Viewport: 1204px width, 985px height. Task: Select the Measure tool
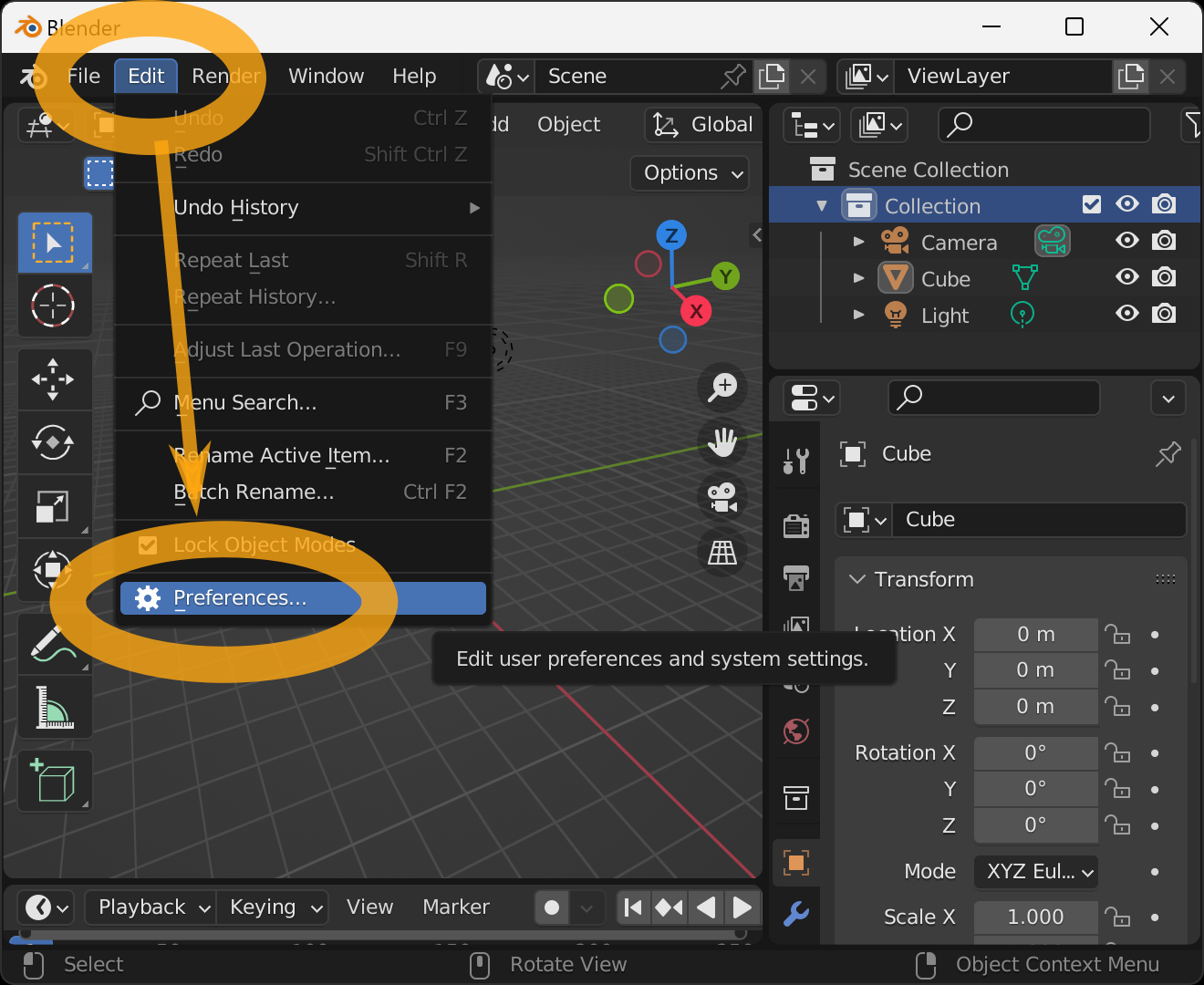pos(54,707)
